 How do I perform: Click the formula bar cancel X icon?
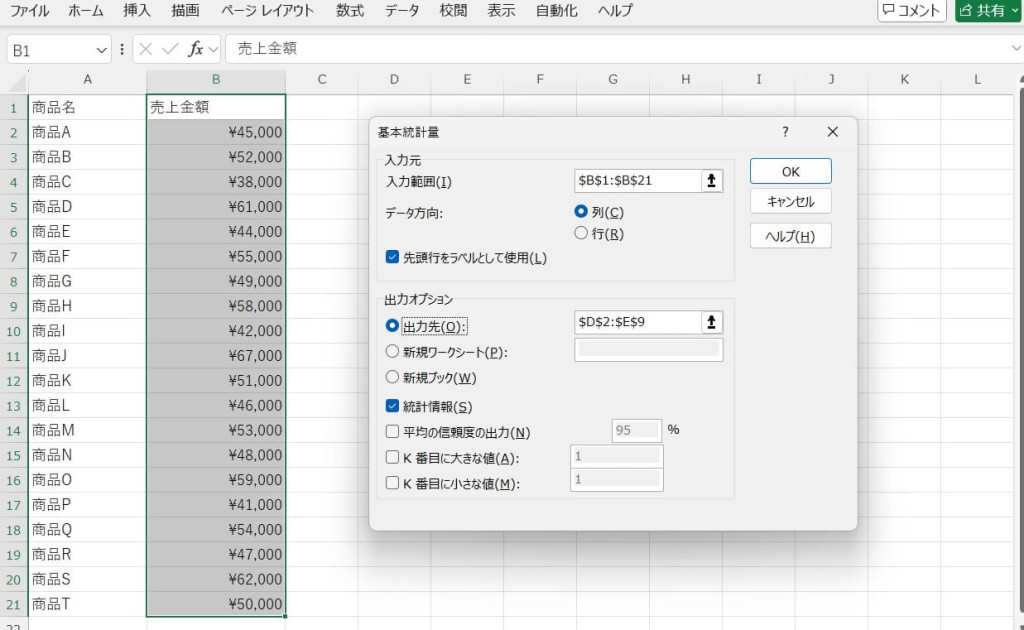[146, 49]
